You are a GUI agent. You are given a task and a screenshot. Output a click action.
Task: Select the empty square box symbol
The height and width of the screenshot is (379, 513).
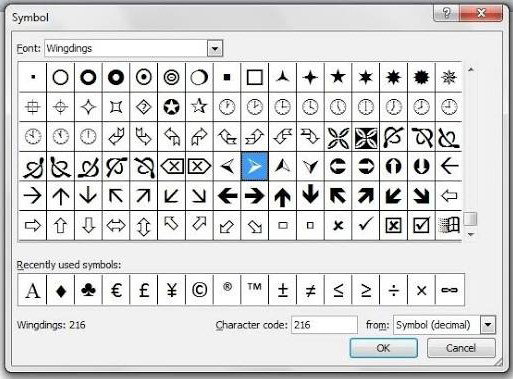click(254, 77)
